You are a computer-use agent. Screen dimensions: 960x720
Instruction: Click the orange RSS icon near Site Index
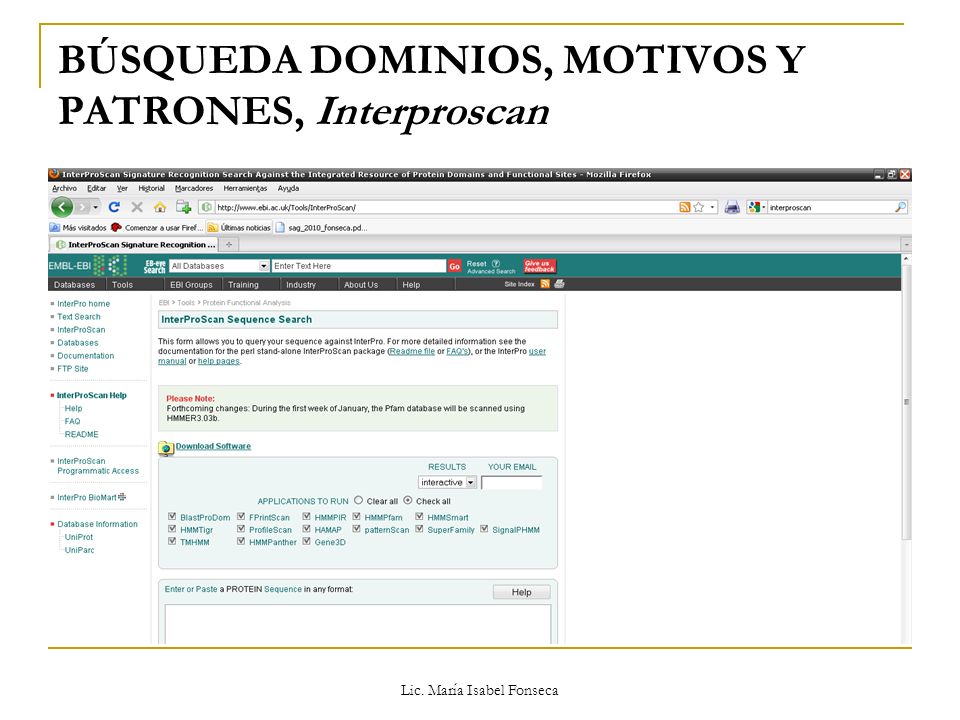click(x=545, y=284)
